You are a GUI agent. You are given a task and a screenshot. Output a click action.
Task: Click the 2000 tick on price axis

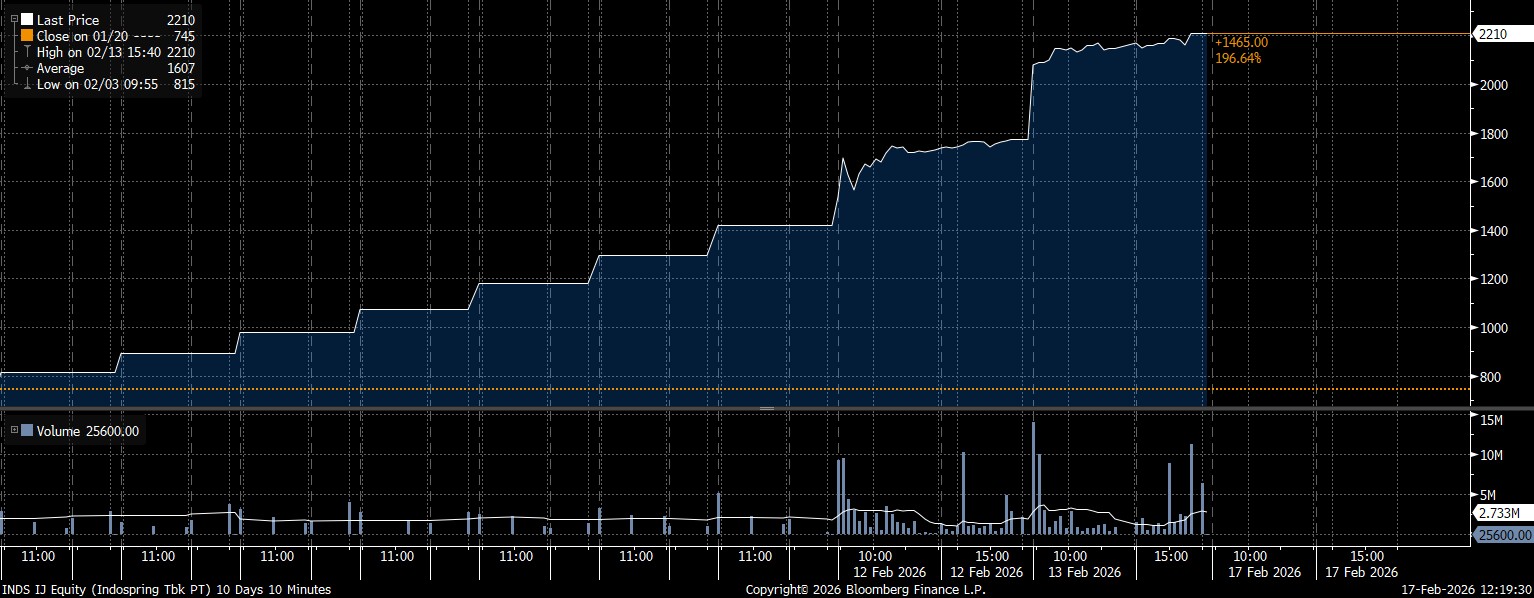click(x=1493, y=85)
